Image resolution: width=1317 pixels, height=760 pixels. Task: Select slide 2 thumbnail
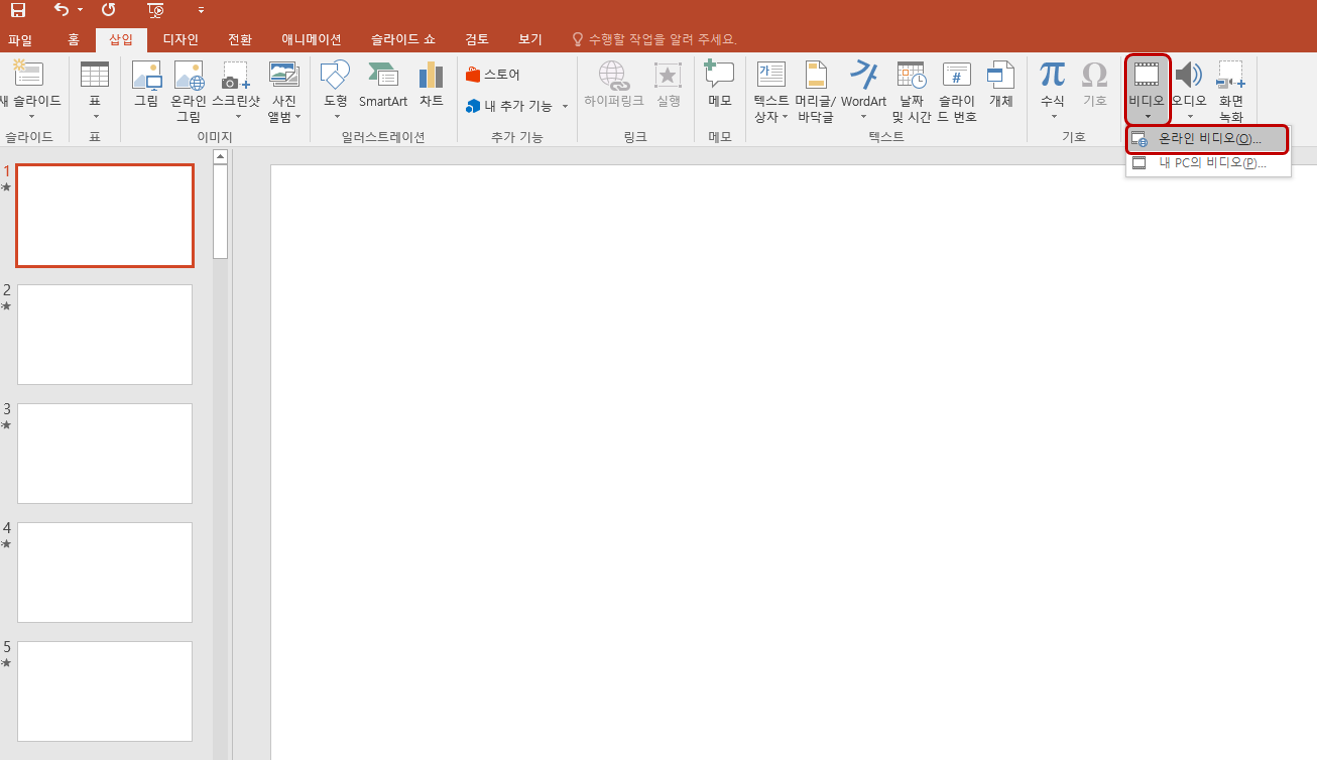[x=105, y=334]
